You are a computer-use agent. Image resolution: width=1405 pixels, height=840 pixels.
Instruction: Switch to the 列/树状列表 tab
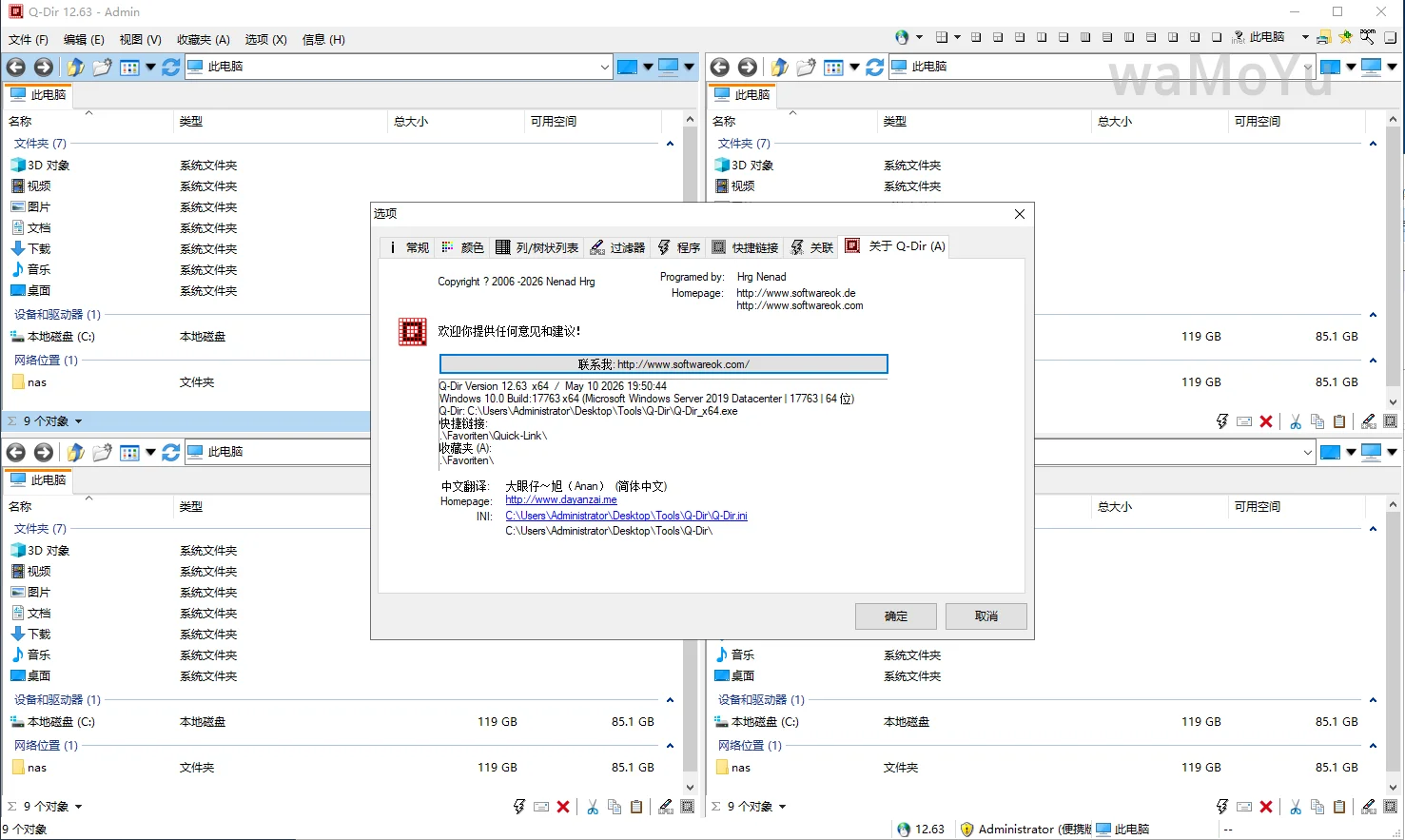537,247
